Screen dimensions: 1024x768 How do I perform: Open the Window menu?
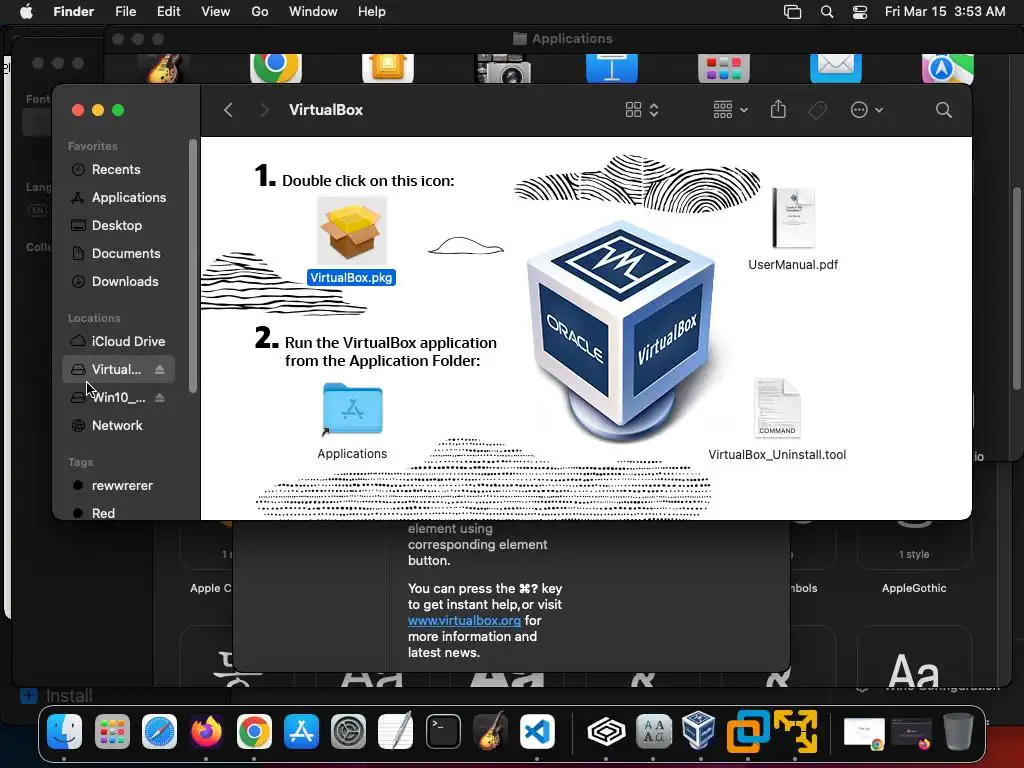tap(313, 12)
